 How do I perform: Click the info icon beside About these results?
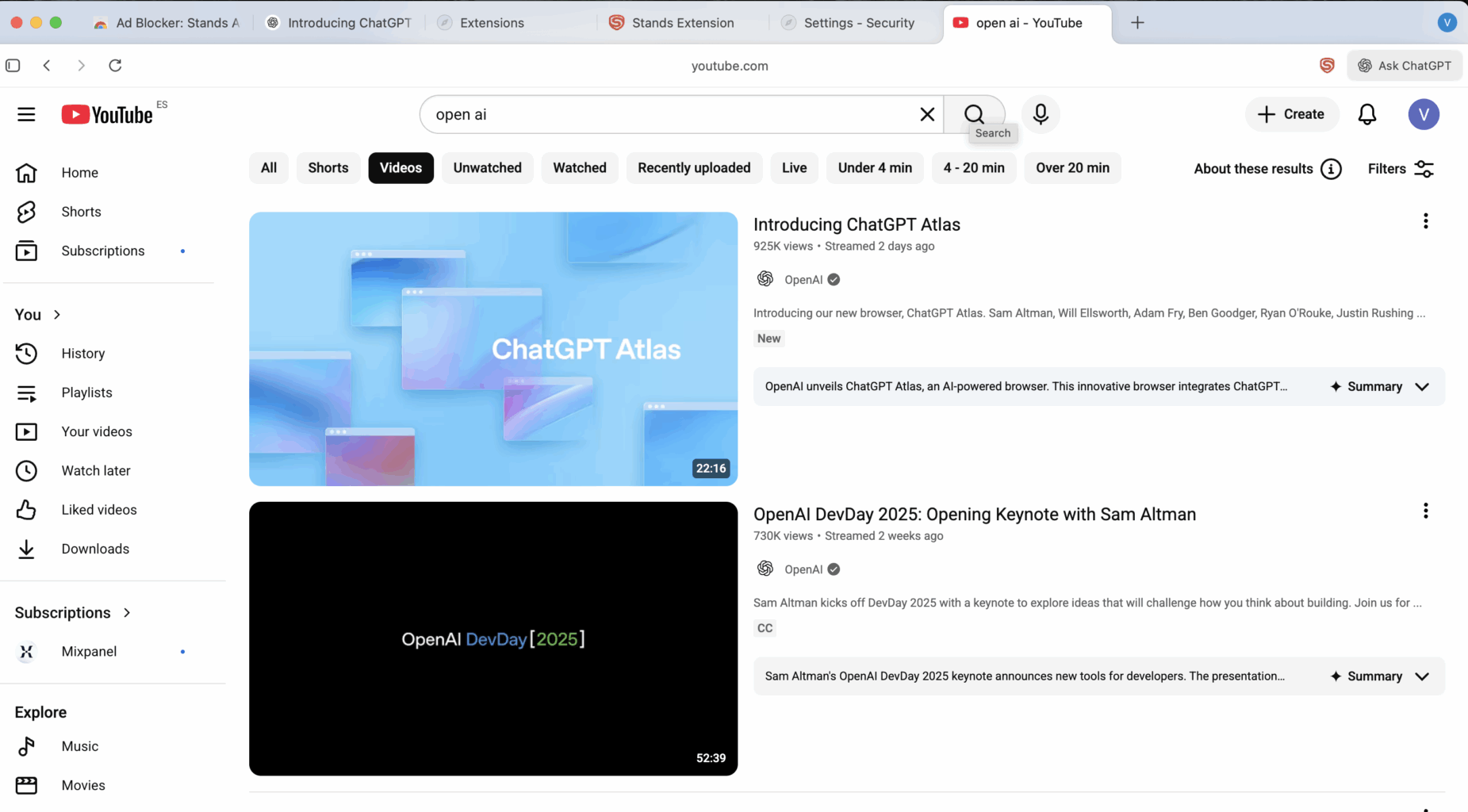click(x=1331, y=169)
